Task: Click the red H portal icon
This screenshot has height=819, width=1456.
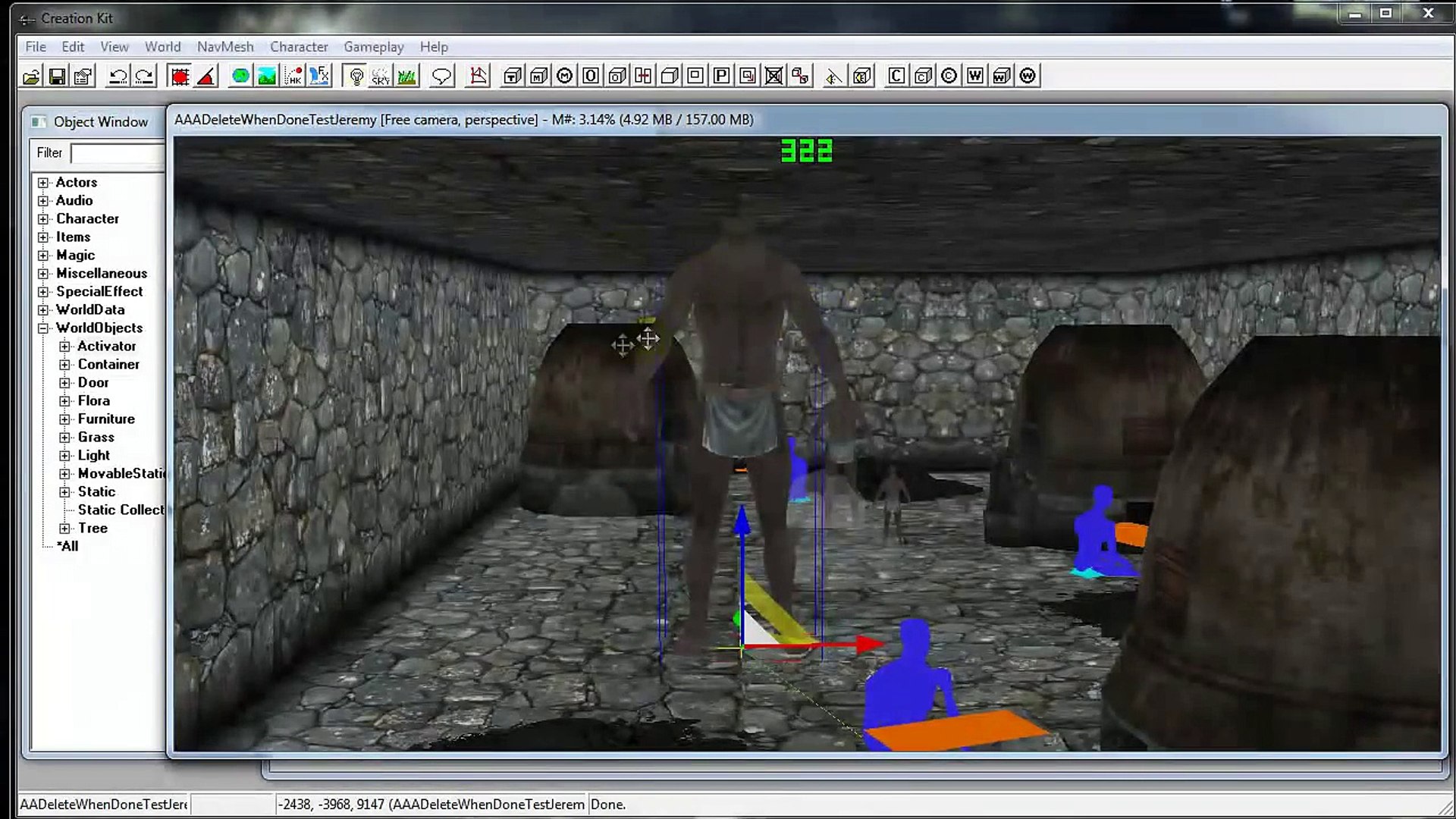Action: [x=643, y=76]
